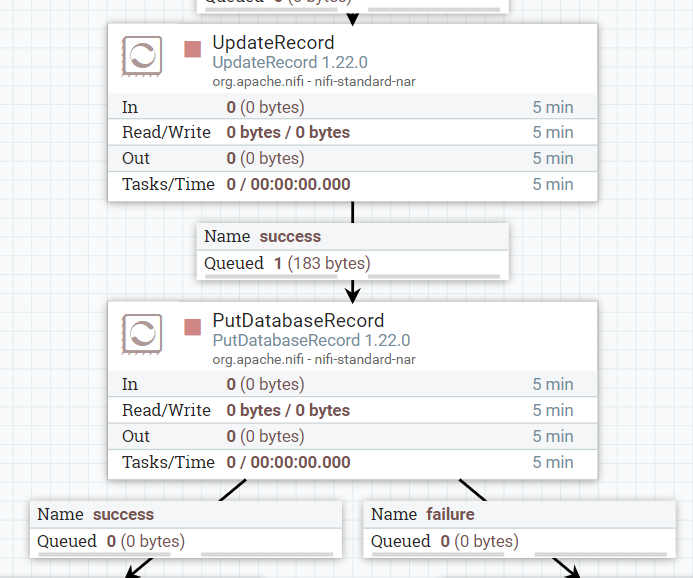Select the success connection below PutDatabaseRecord
Viewport: 693px width, 578px height.
pyautogui.click(x=186, y=529)
